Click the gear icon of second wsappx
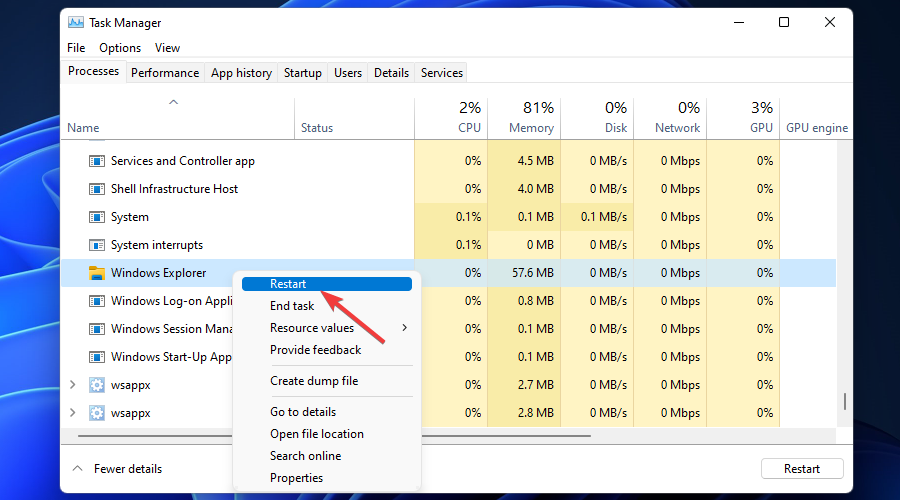The image size is (900, 500). tap(96, 413)
